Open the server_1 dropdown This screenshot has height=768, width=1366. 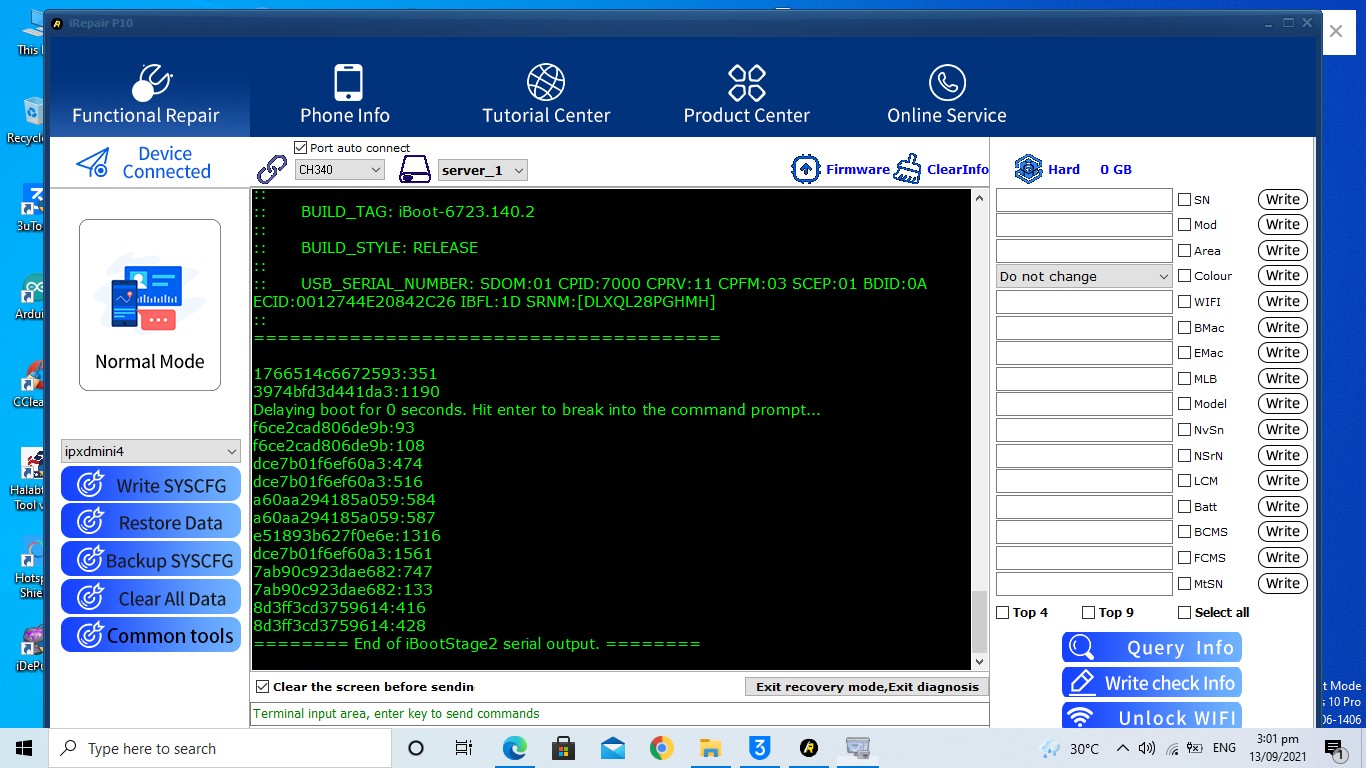pos(483,170)
